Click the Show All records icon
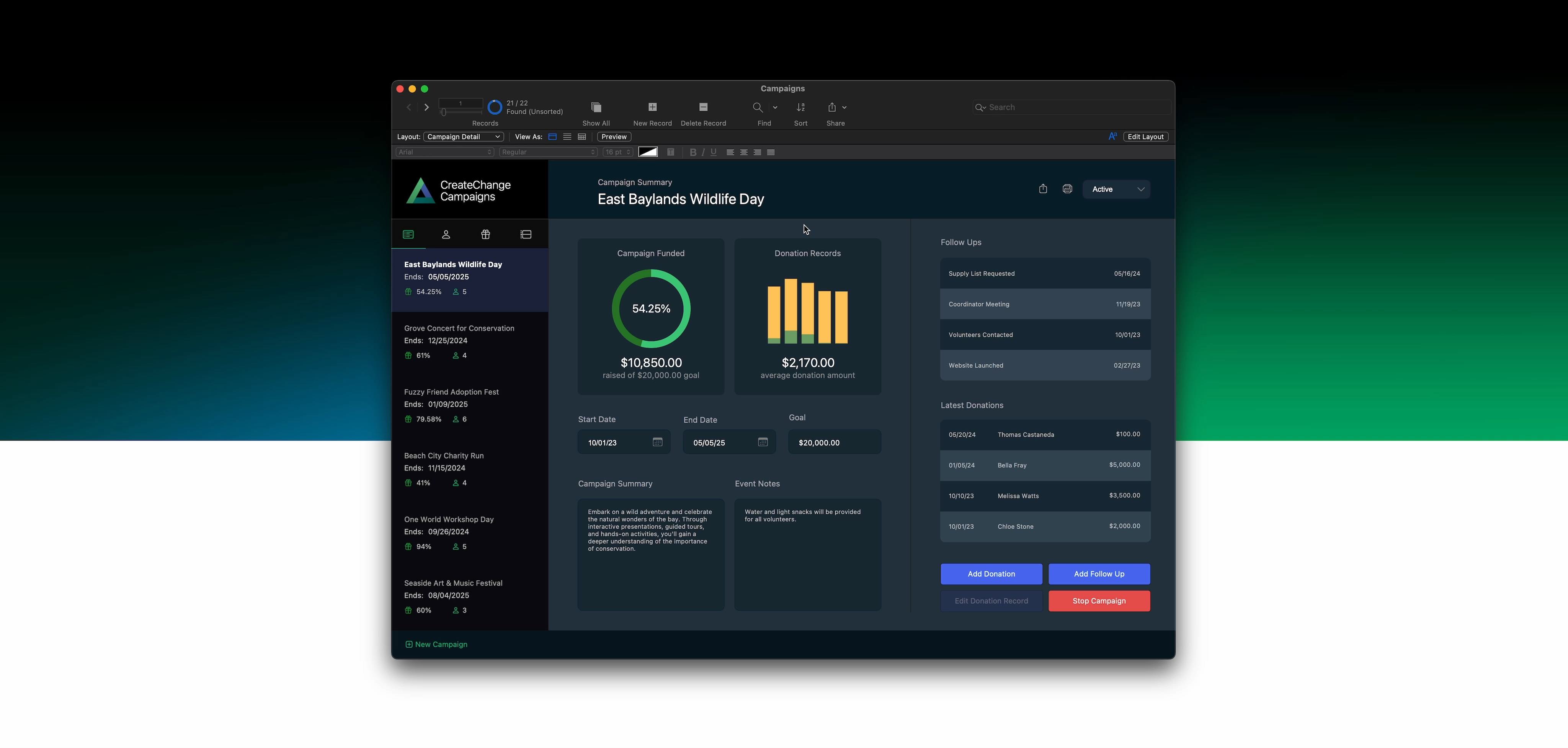 point(596,107)
